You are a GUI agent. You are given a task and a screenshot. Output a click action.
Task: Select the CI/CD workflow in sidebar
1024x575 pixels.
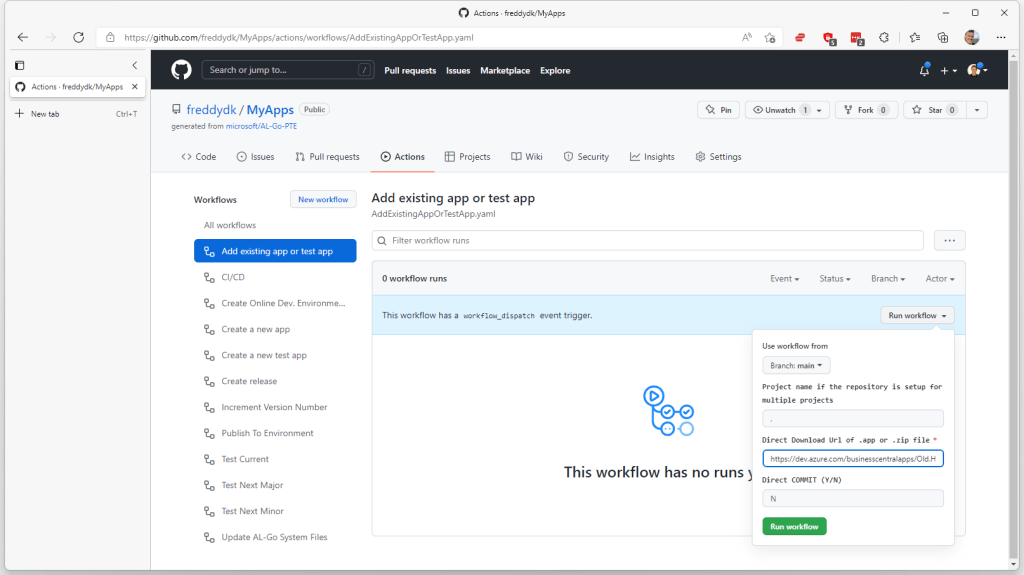pyautogui.click(x=233, y=277)
